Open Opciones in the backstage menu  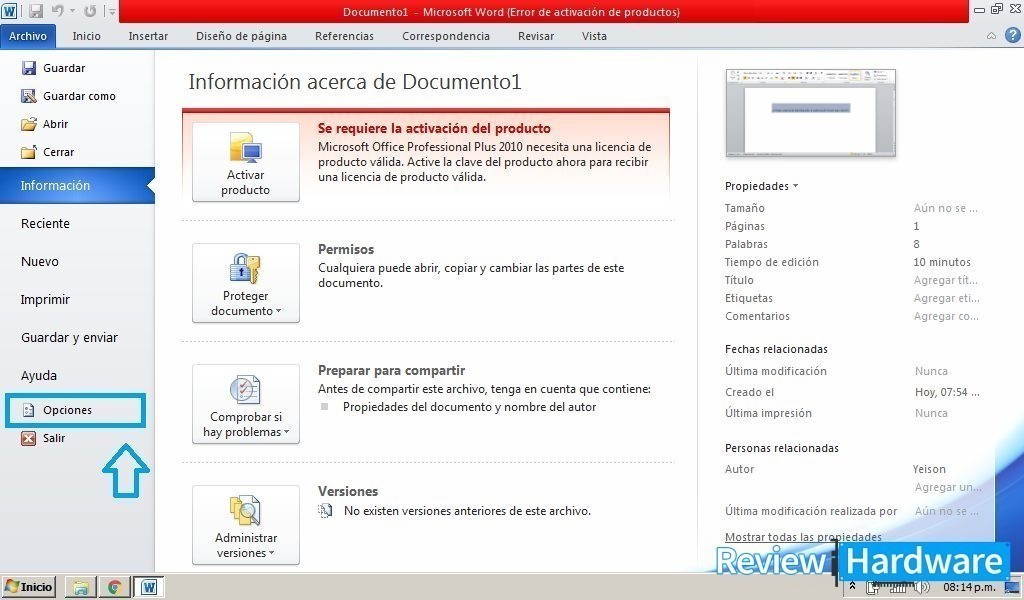coord(75,410)
